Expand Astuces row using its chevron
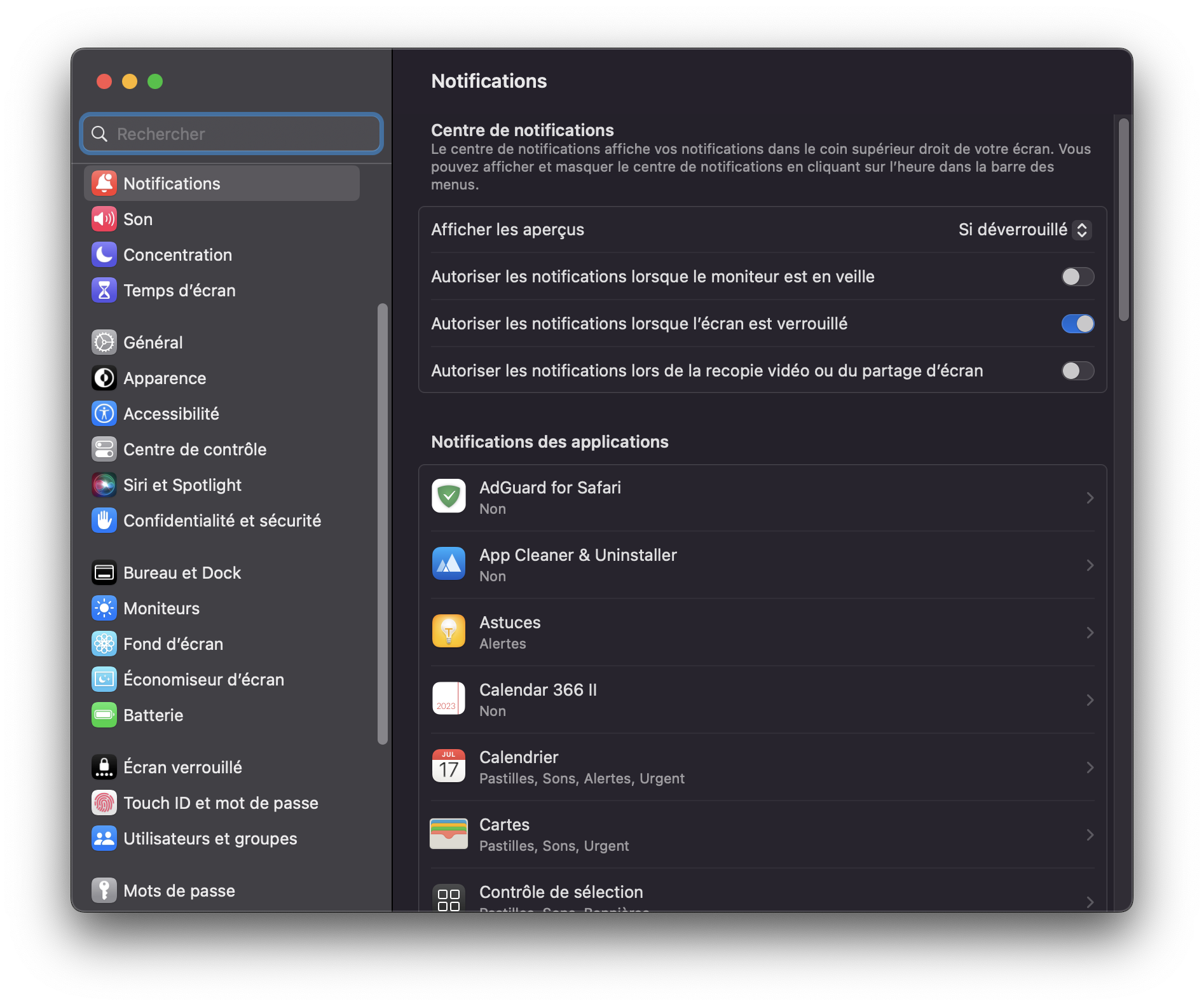 click(x=1090, y=633)
